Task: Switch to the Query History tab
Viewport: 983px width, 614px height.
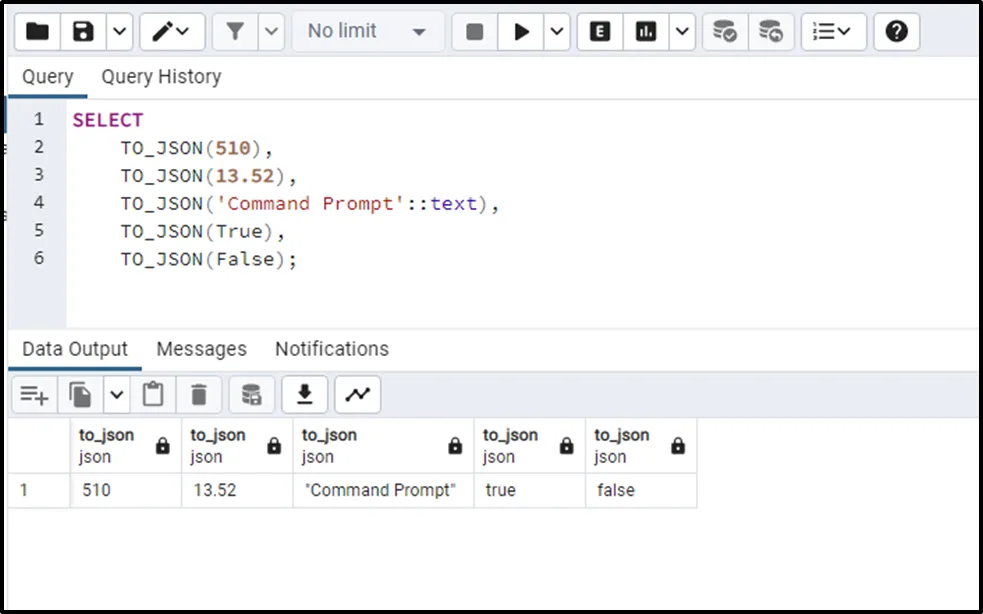Action: (x=161, y=77)
